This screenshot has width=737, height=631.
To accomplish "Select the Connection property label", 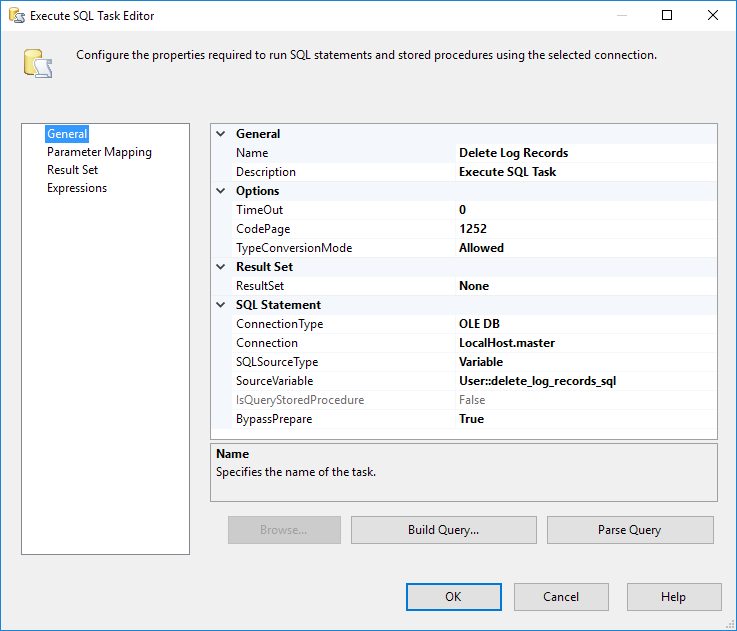I will [x=267, y=343].
